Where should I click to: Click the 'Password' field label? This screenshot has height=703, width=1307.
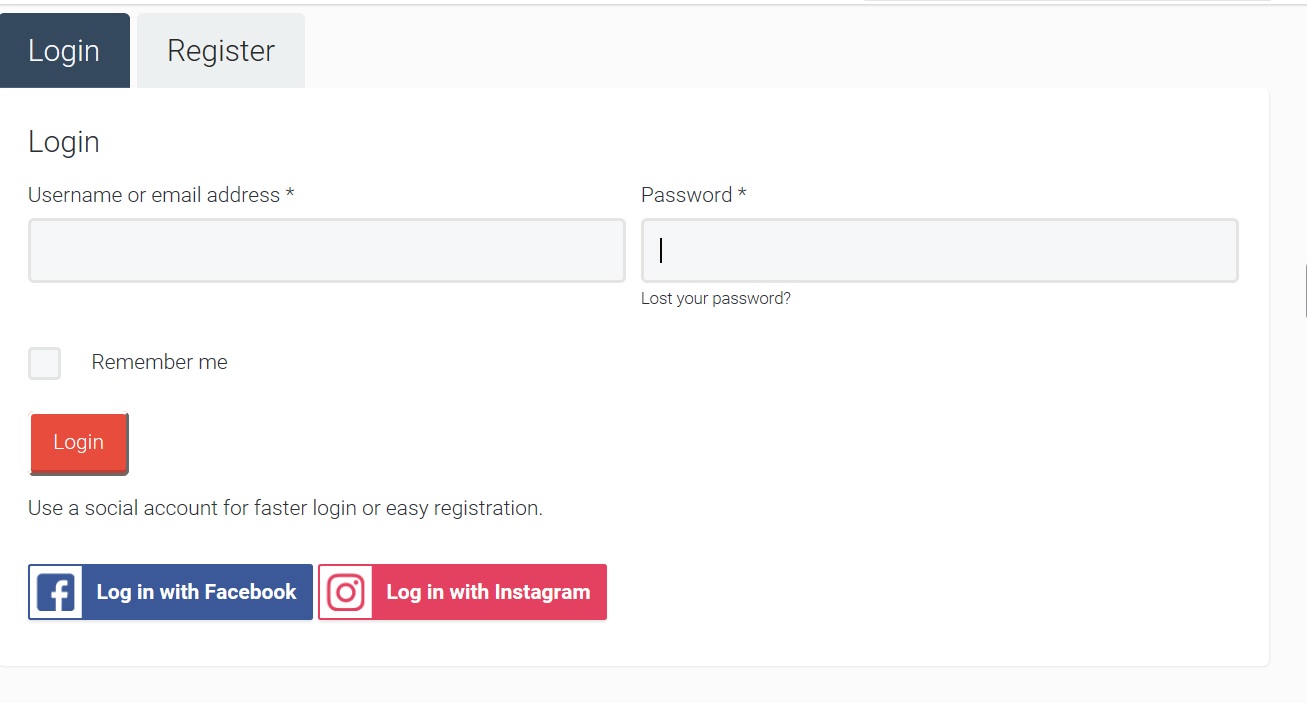[x=686, y=196]
